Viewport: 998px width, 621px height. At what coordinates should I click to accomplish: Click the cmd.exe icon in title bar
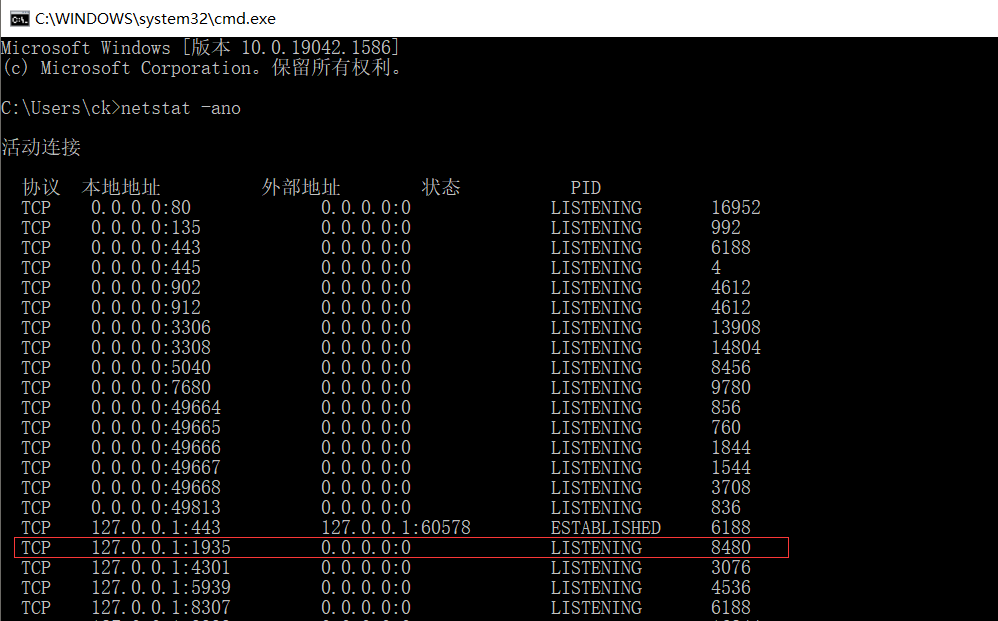19,18
